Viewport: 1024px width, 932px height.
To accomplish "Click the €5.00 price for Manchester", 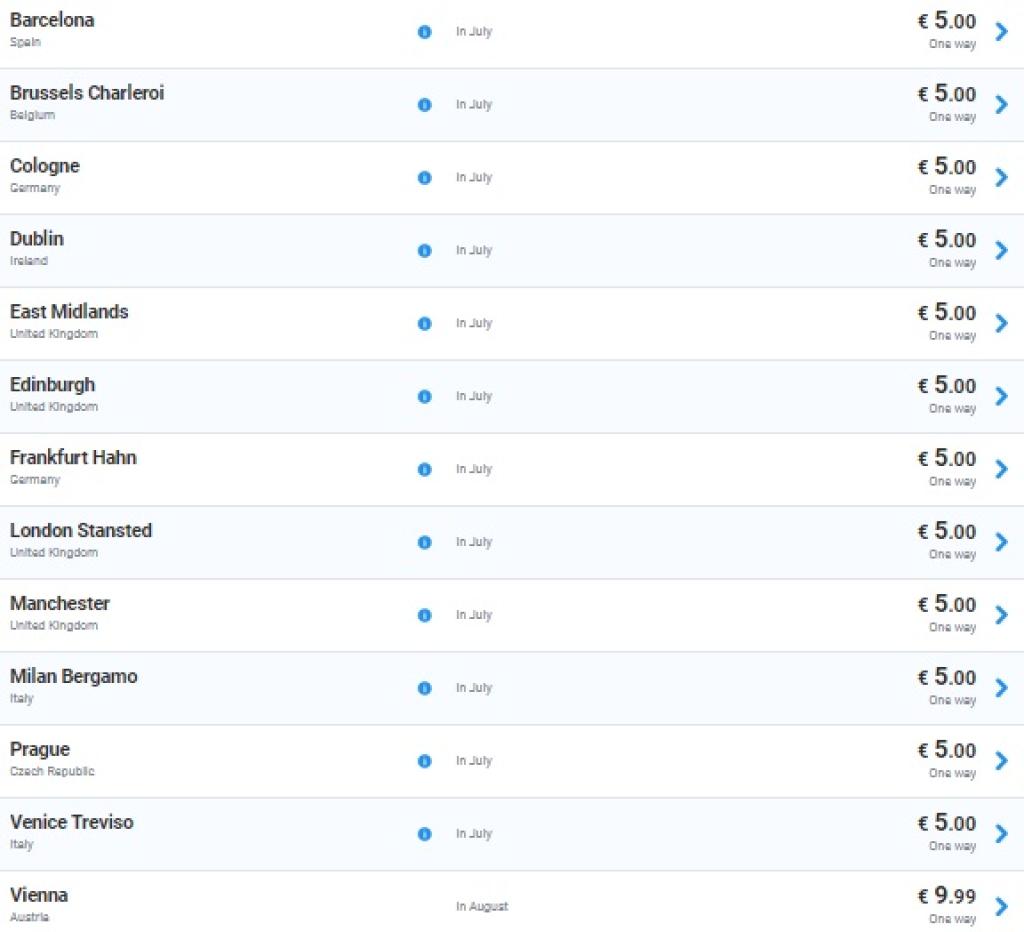I will pos(946,604).
